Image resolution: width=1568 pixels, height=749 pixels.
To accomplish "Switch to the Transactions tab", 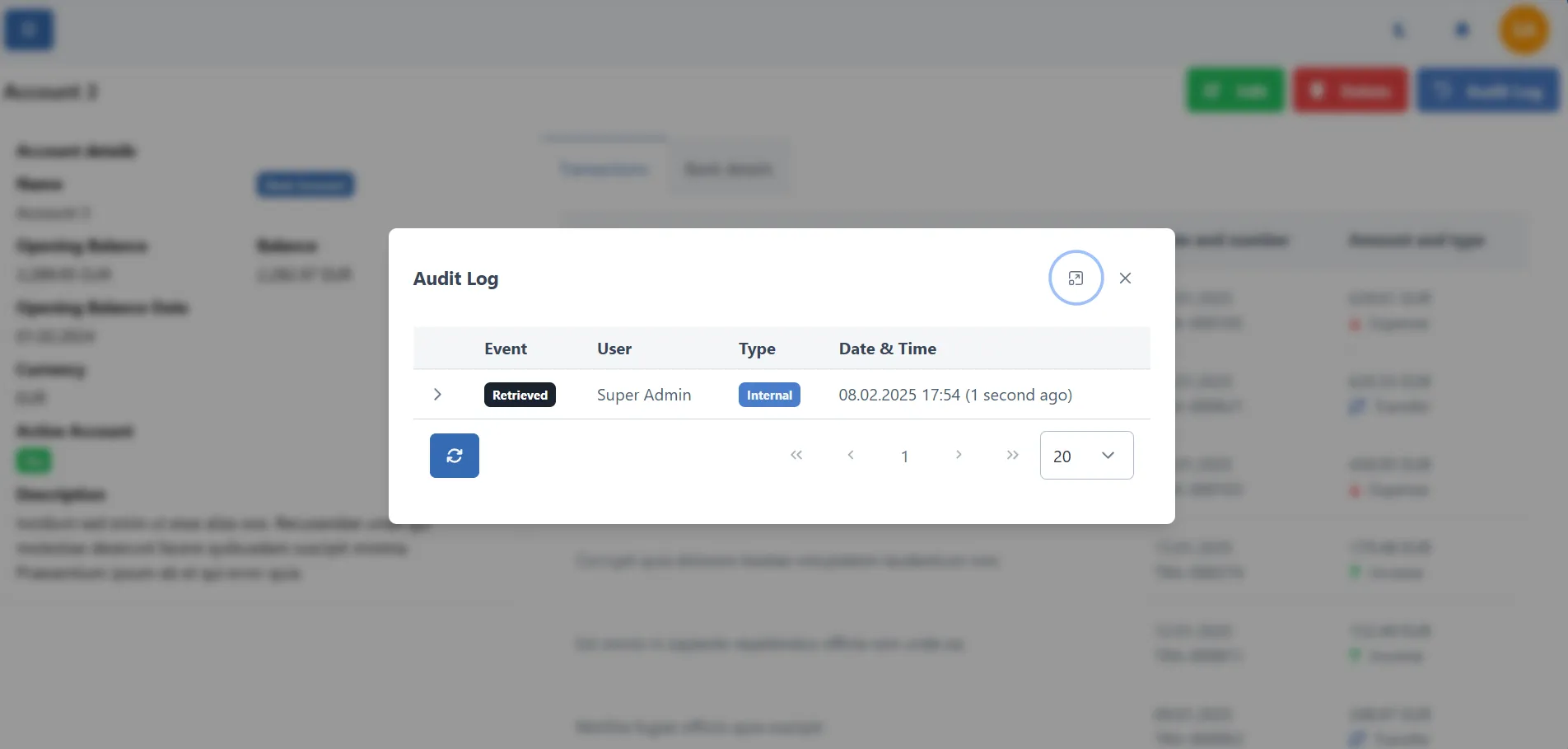I will point(604,168).
